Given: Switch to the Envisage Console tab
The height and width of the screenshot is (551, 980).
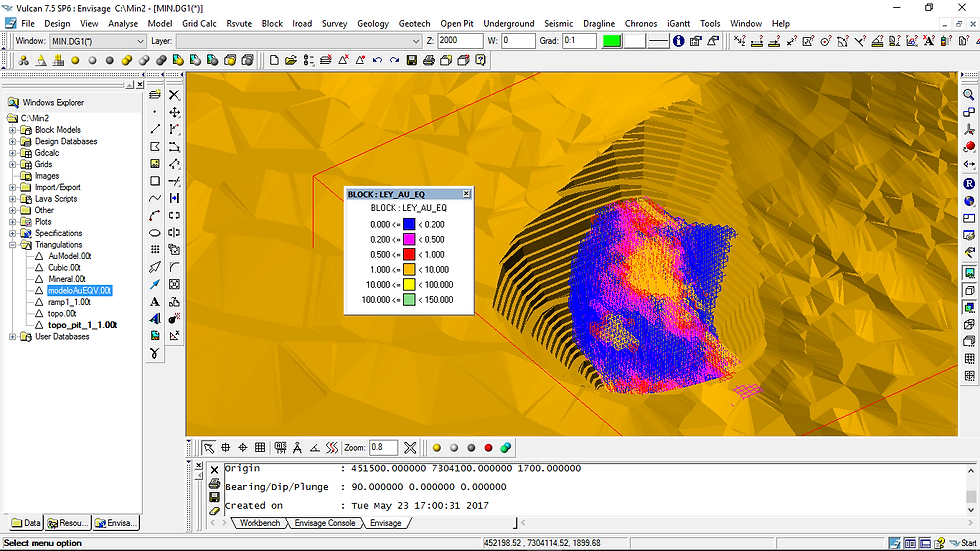Looking at the screenshot, I should coord(324,523).
